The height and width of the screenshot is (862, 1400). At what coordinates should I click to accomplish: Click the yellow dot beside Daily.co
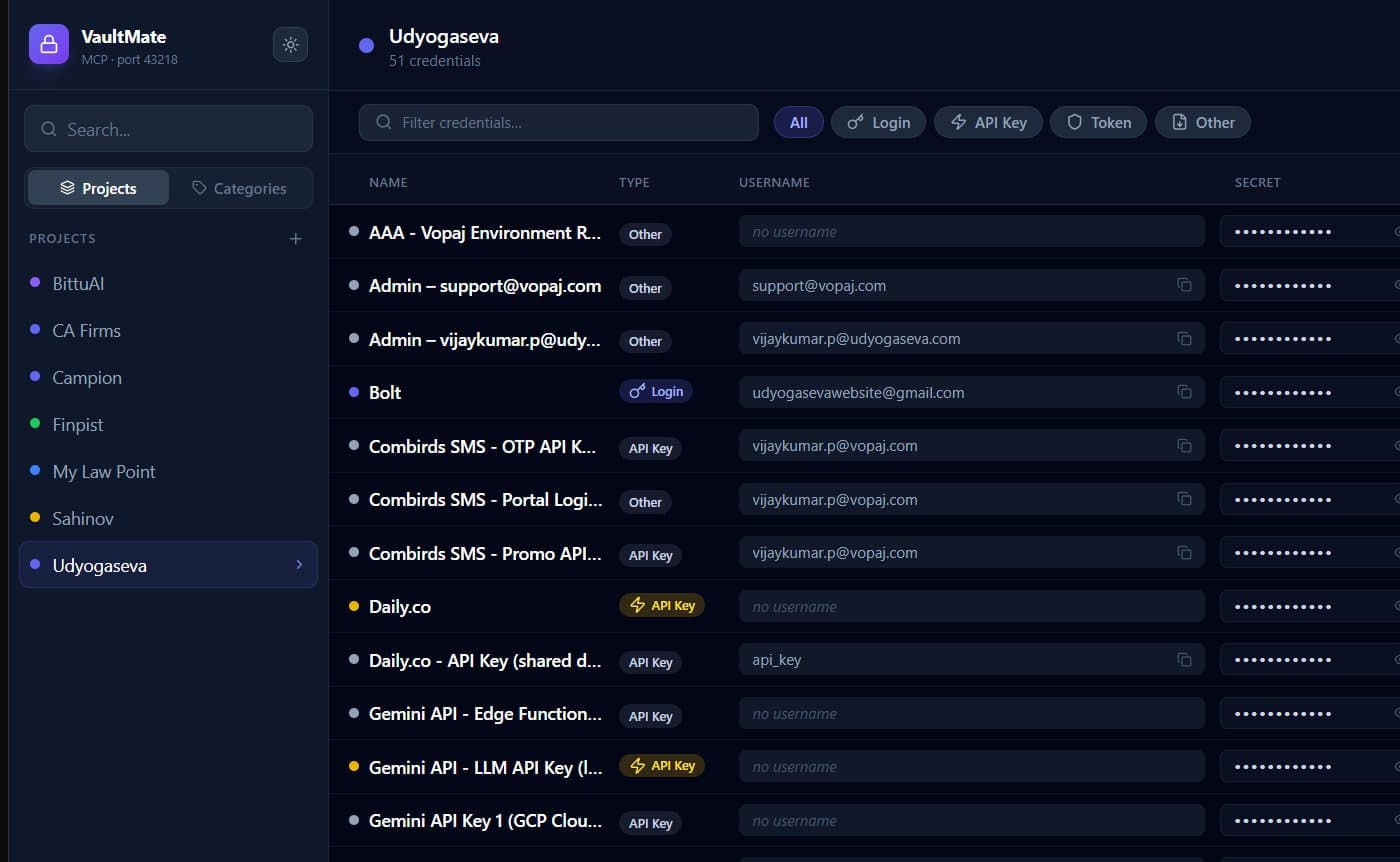click(x=353, y=606)
